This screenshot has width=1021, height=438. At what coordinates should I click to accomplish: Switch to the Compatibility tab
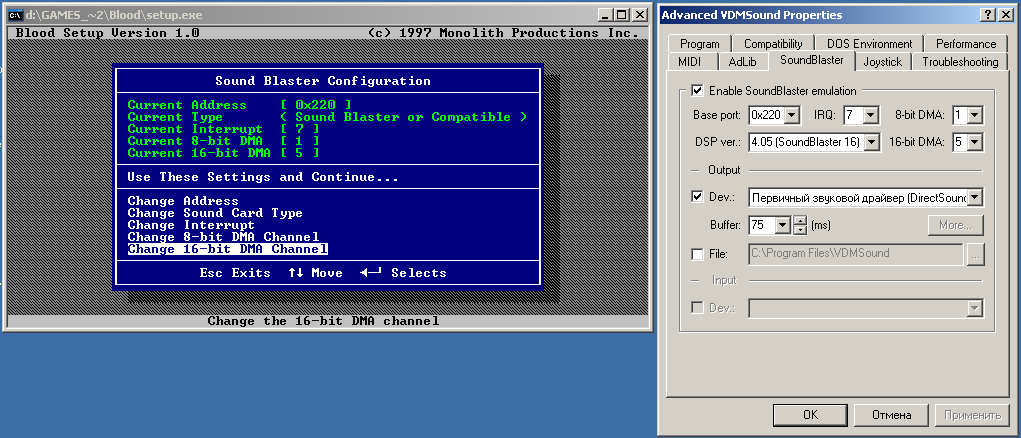pos(773,44)
